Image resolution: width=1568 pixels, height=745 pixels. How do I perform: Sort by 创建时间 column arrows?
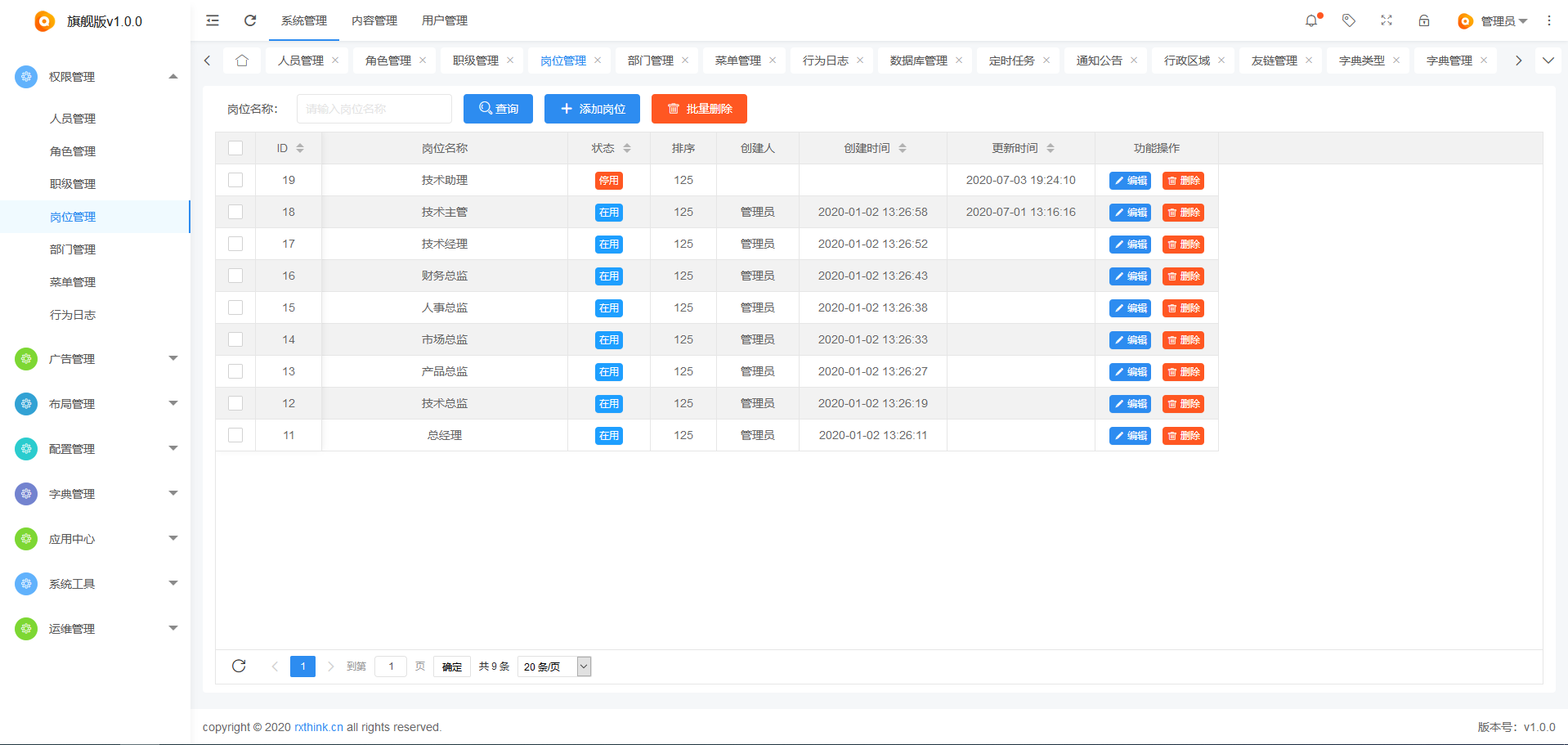(x=903, y=148)
